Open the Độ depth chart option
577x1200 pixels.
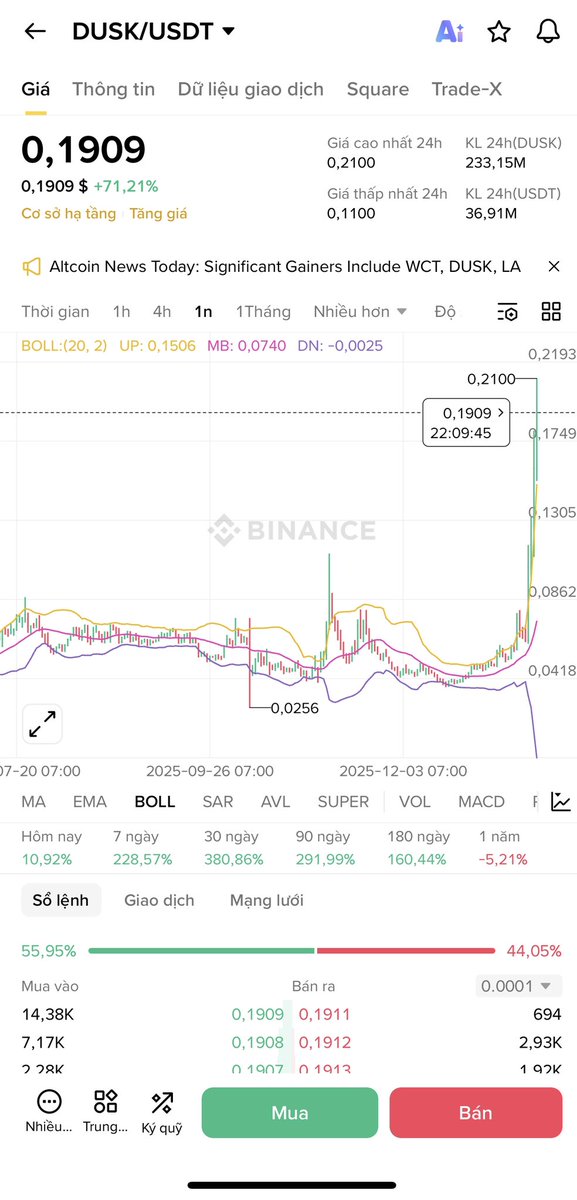[445, 311]
